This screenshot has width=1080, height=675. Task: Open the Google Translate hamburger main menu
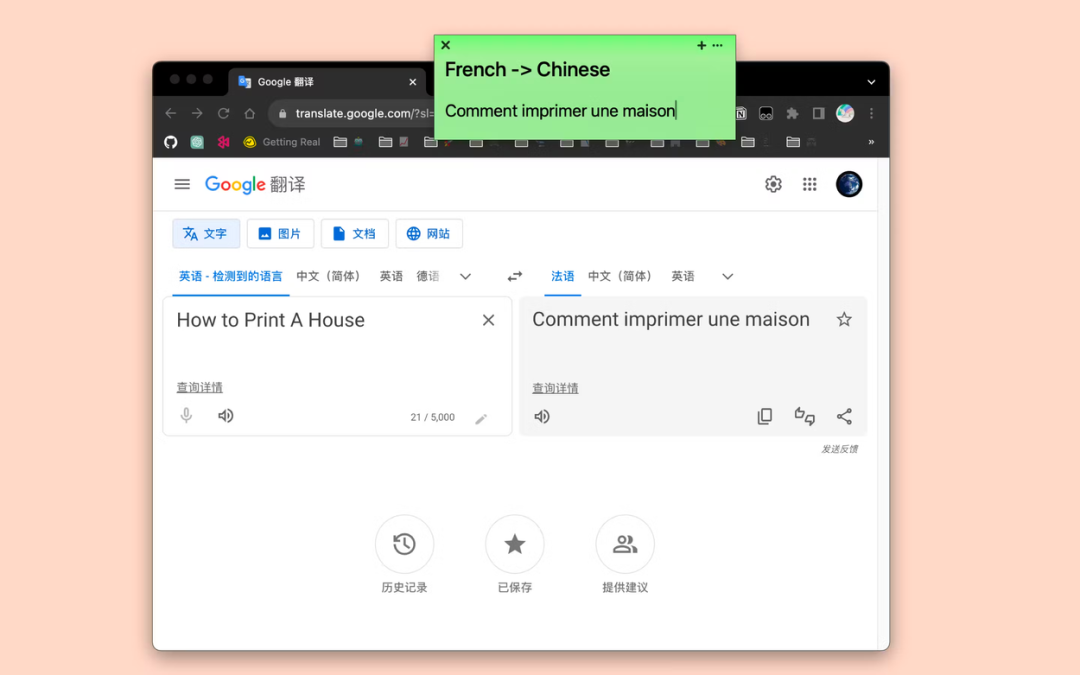(x=182, y=184)
